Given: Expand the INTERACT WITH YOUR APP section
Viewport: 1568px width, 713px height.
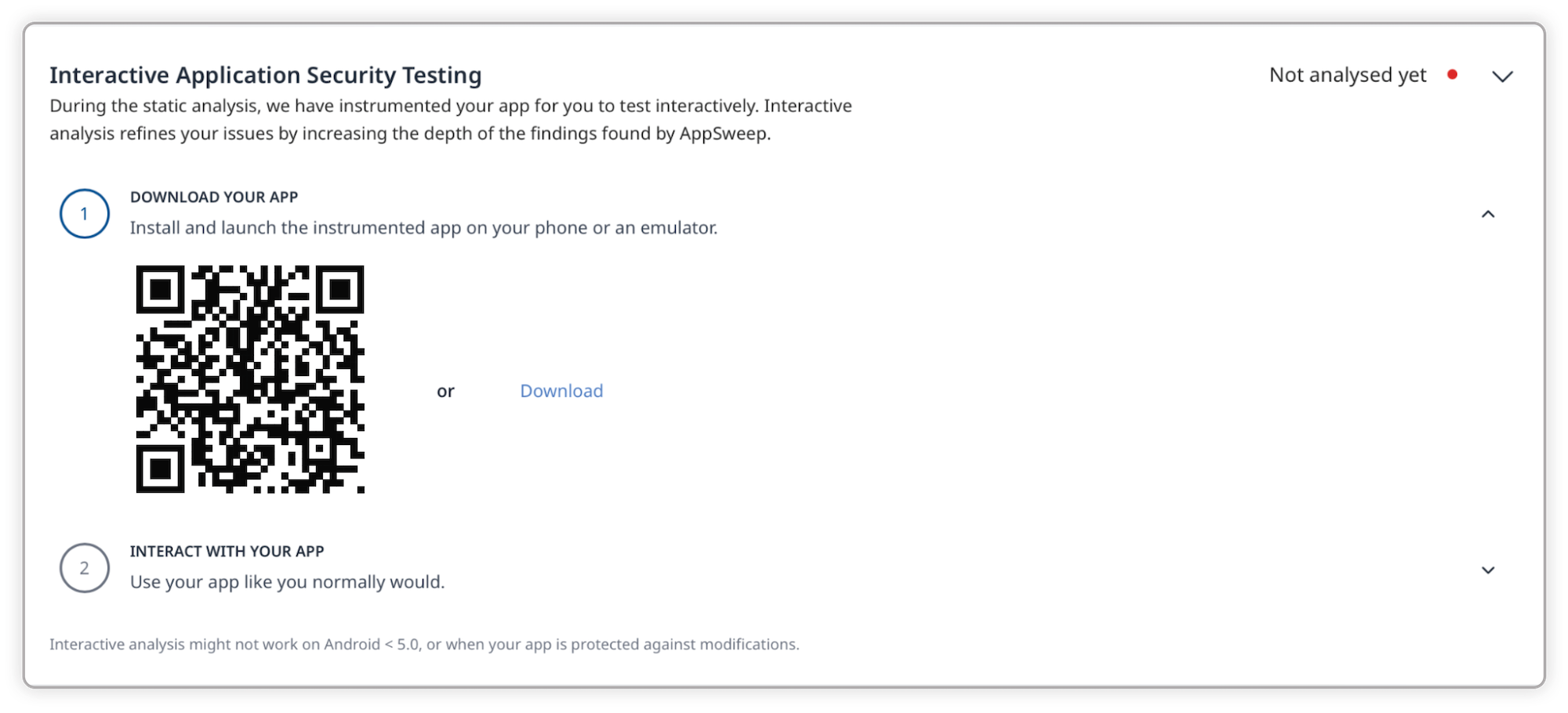Looking at the screenshot, I should click(x=1486, y=569).
